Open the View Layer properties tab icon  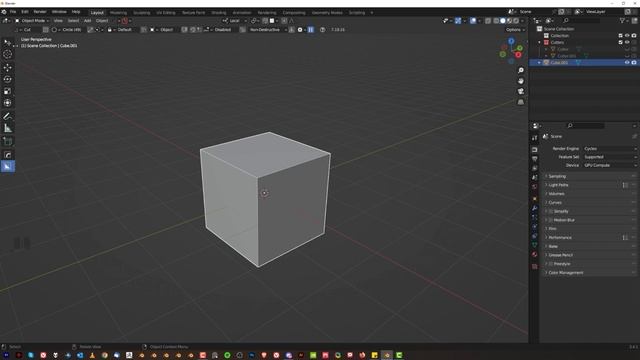coord(535,168)
